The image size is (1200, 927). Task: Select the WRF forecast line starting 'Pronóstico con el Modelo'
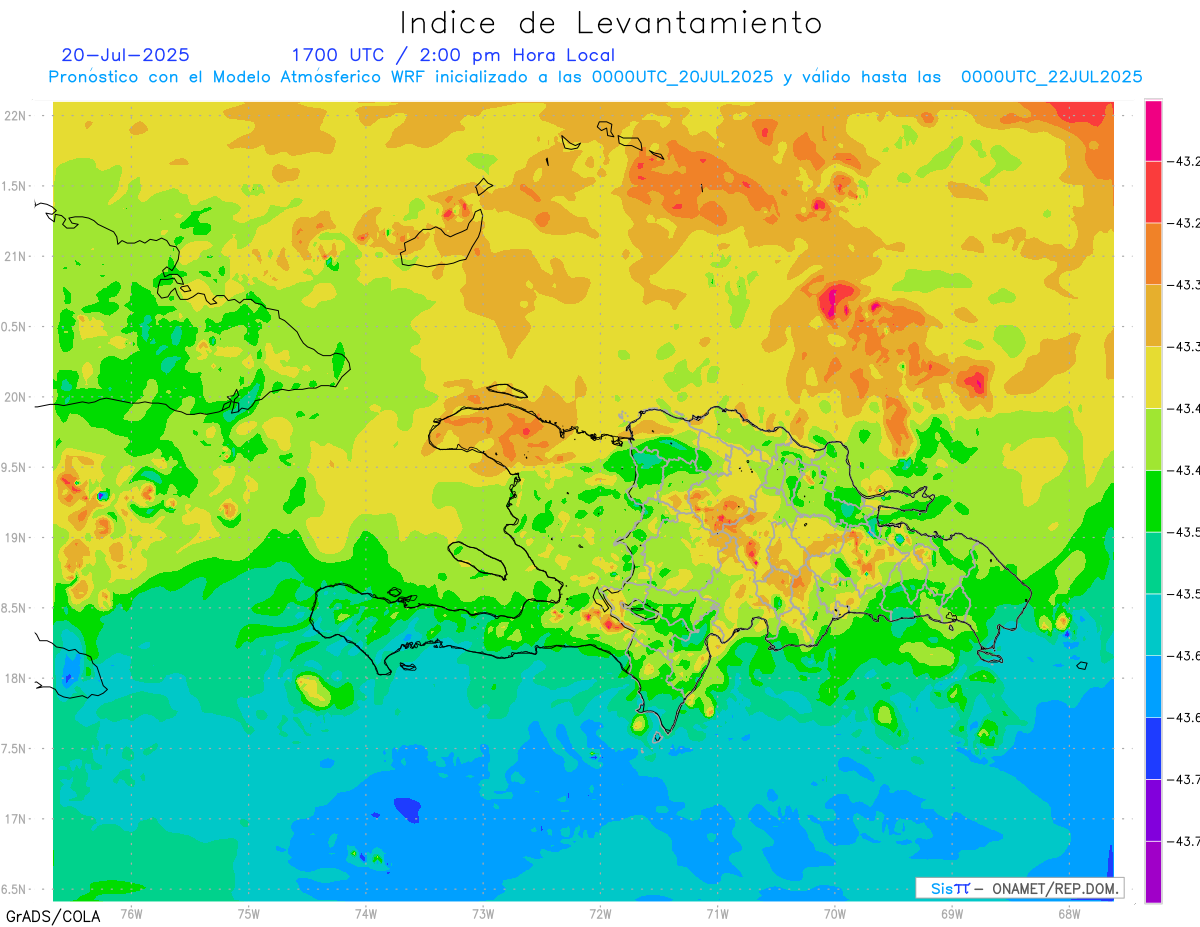[x=595, y=77]
